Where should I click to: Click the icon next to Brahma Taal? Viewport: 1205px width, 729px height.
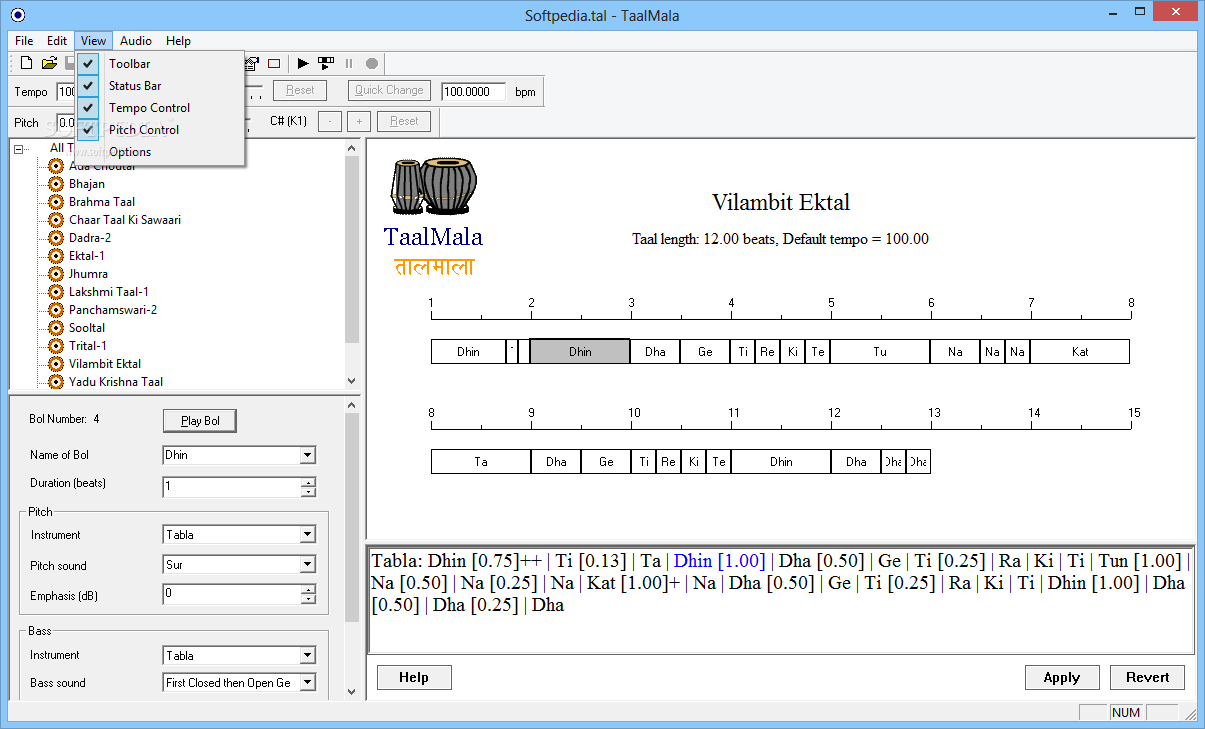click(x=56, y=202)
